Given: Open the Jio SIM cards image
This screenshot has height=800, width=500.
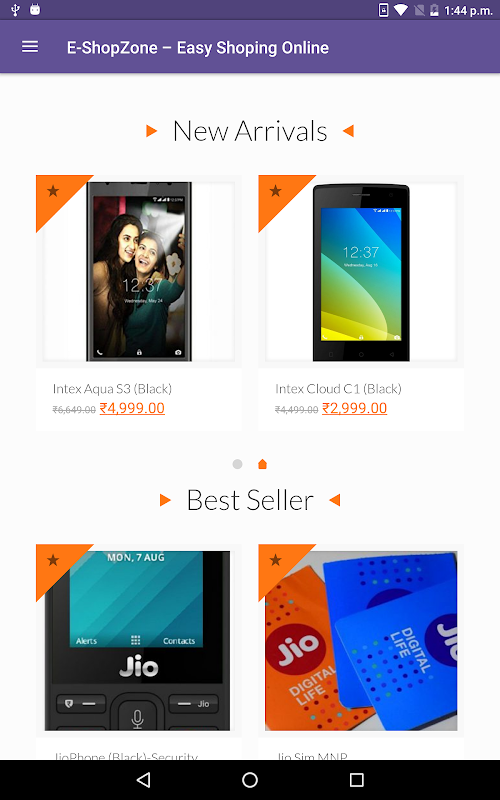Looking at the screenshot, I should tap(361, 641).
